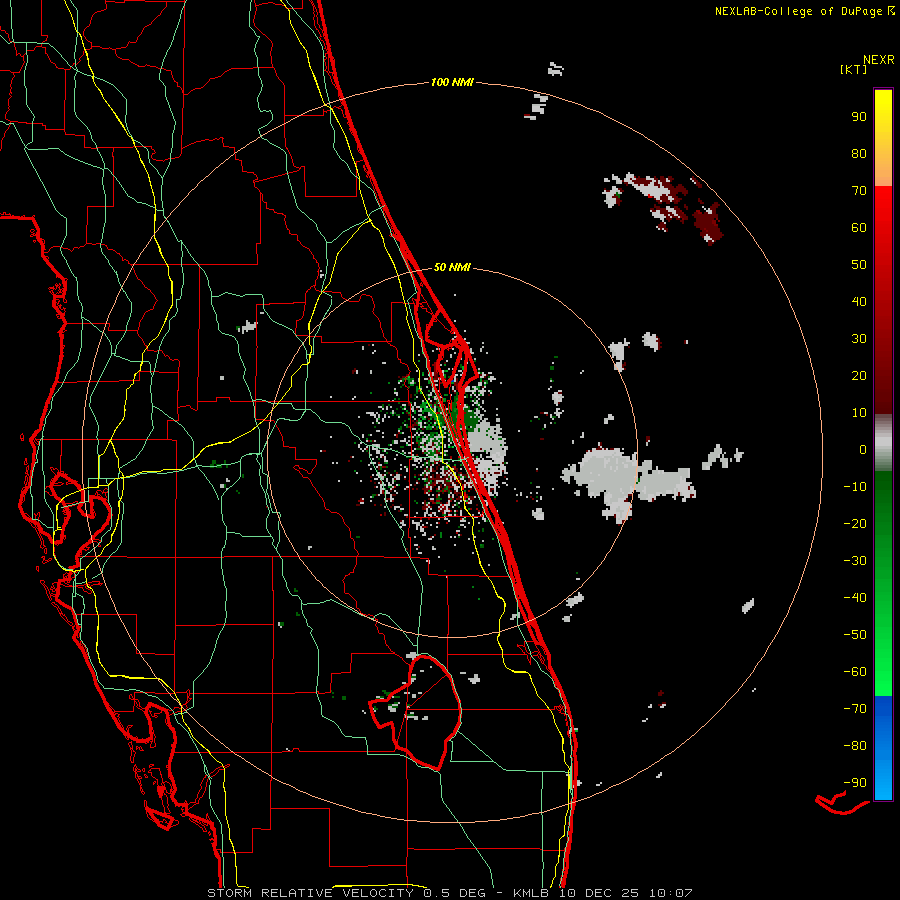Click the bright green segment of color bar
The image size is (900, 900).
(x=883, y=643)
